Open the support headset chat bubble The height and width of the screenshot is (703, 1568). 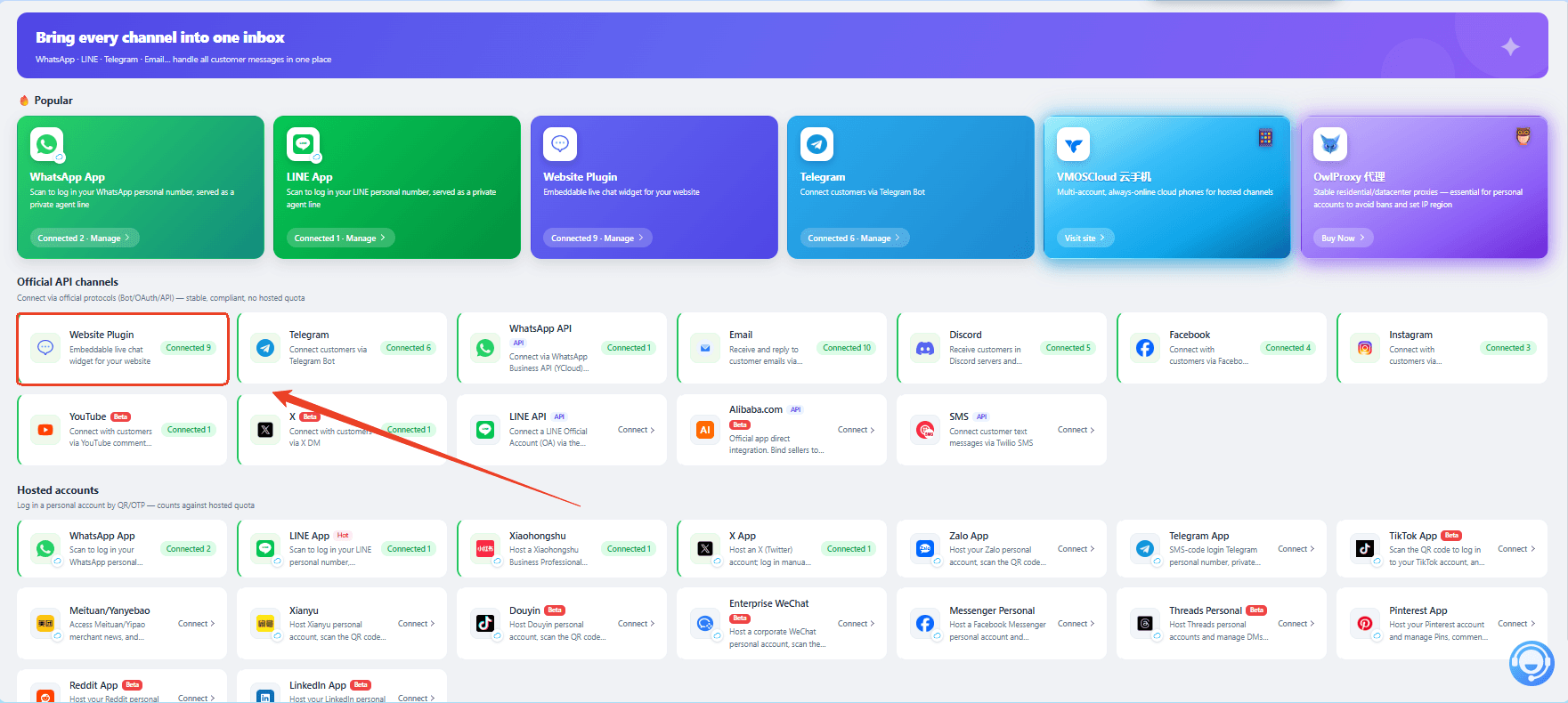click(x=1531, y=664)
